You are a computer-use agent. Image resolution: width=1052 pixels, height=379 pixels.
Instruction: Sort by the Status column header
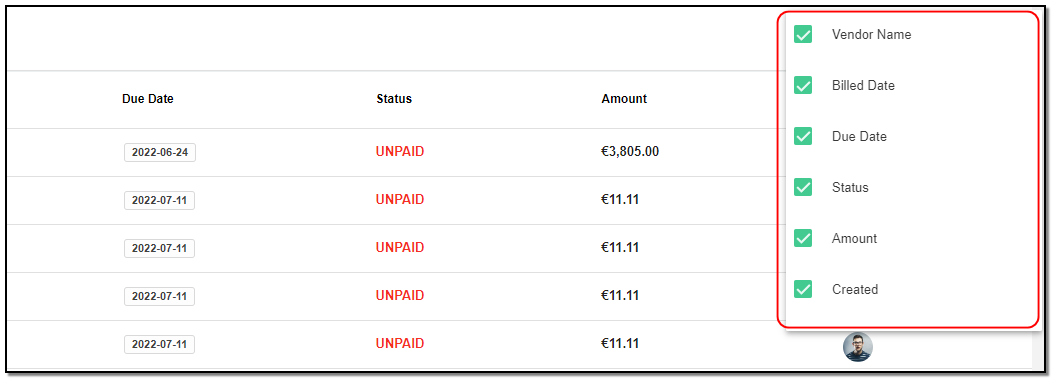click(x=394, y=99)
